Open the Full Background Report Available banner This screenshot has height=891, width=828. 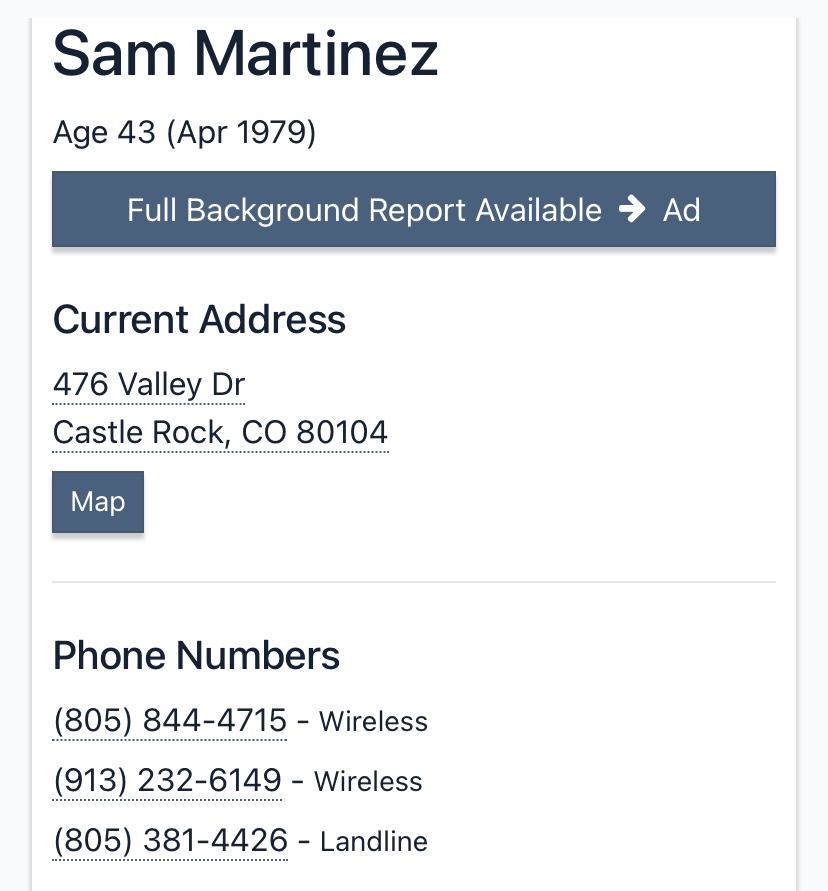click(x=414, y=209)
